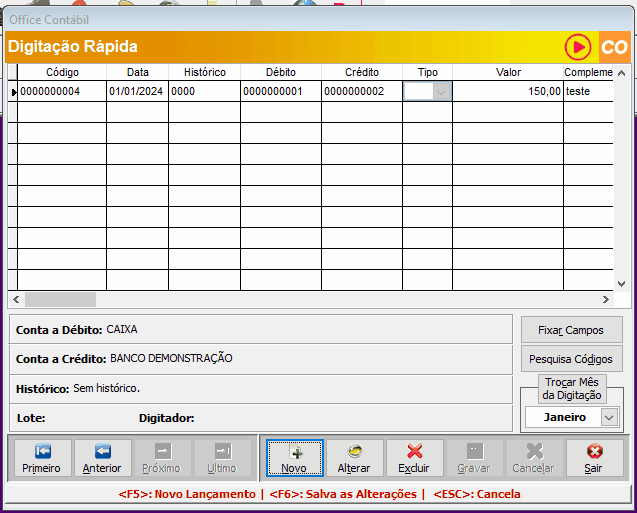This screenshot has height=513, width=637.
Task: Go to the Anterior record
Action: coord(102,458)
